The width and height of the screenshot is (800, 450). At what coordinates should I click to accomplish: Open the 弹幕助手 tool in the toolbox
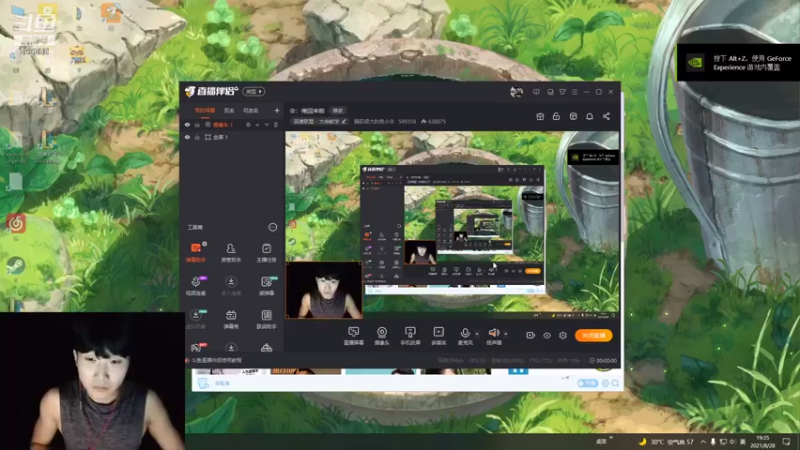pyautogui.click(x=195, y=252)
